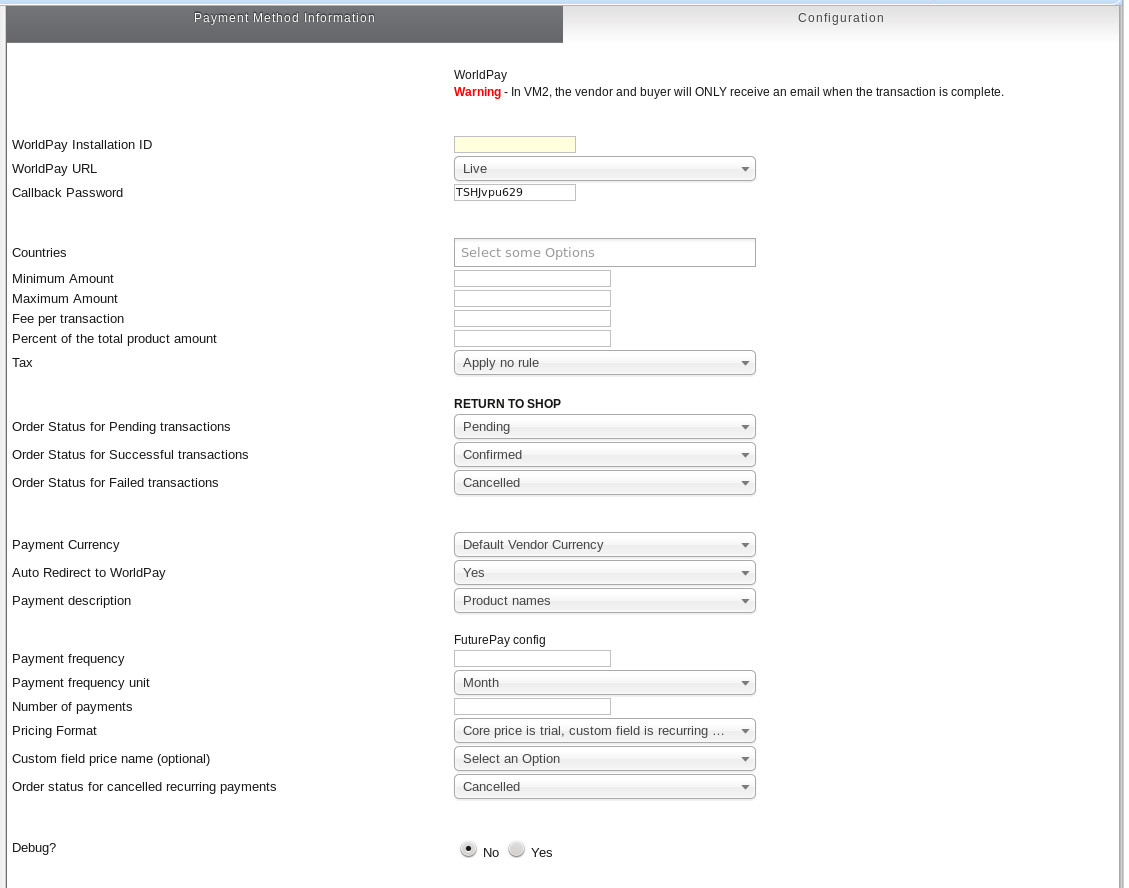This screenshot has width=1129, height=888.
Task: Focus the Minimum Amount field
Action: (532, 279)
